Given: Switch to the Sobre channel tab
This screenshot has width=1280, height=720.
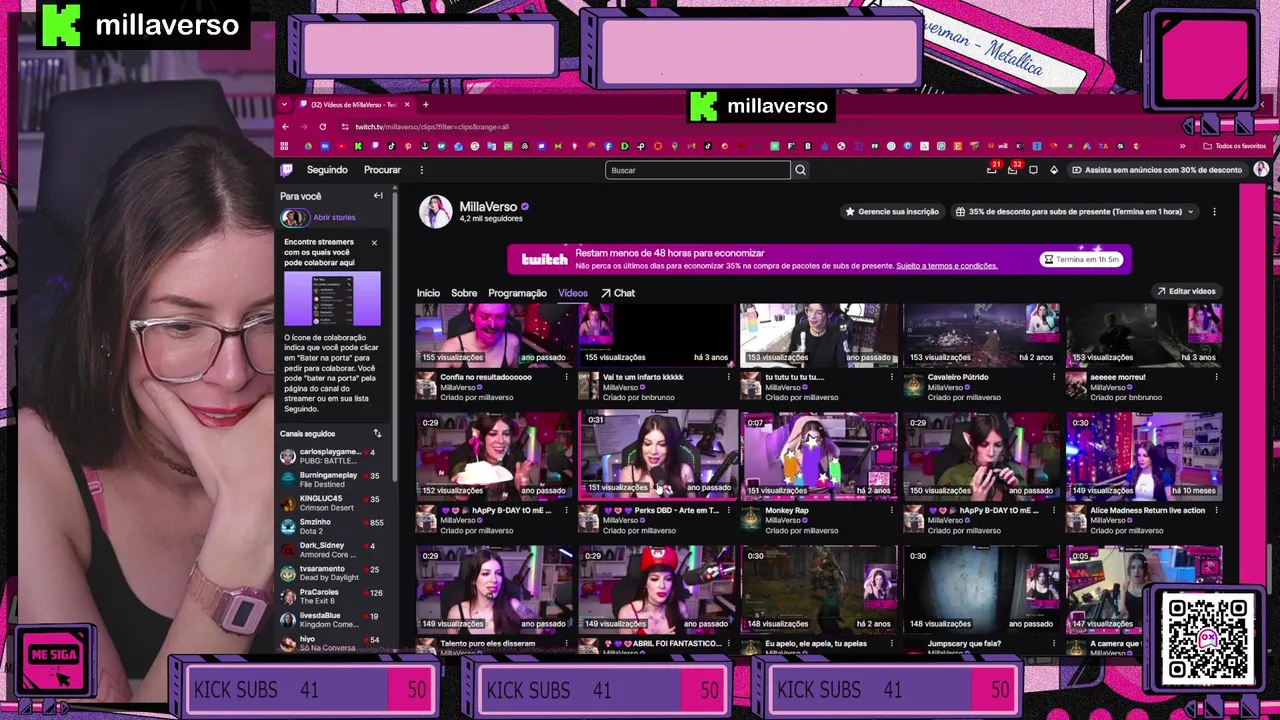Looking at the screenshot, I should tap(464, 293).
